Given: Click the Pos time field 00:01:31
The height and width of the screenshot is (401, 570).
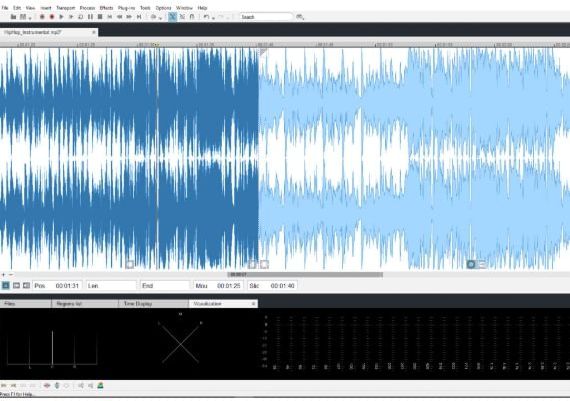Looking at the screenshot, I should pos(57,285).
